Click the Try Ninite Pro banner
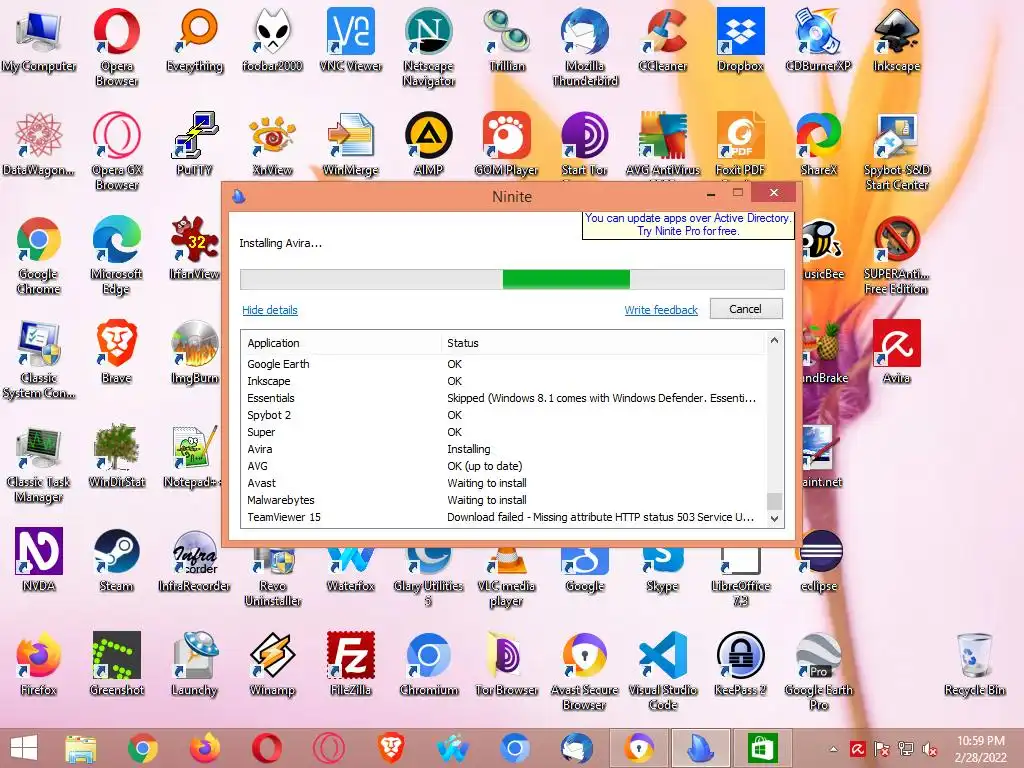The width and height of the screenshot is (1024, 768). [688, 225]
